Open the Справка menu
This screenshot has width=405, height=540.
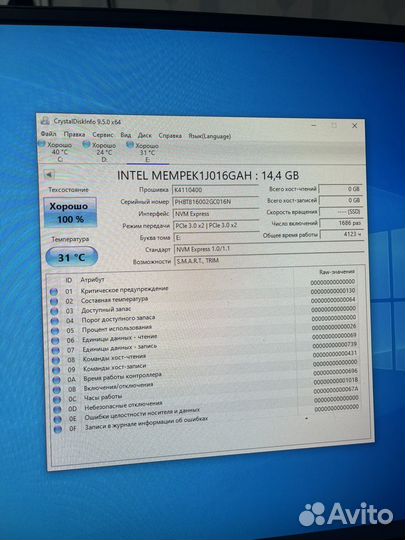pyautogui.click(x=170, y=136)
